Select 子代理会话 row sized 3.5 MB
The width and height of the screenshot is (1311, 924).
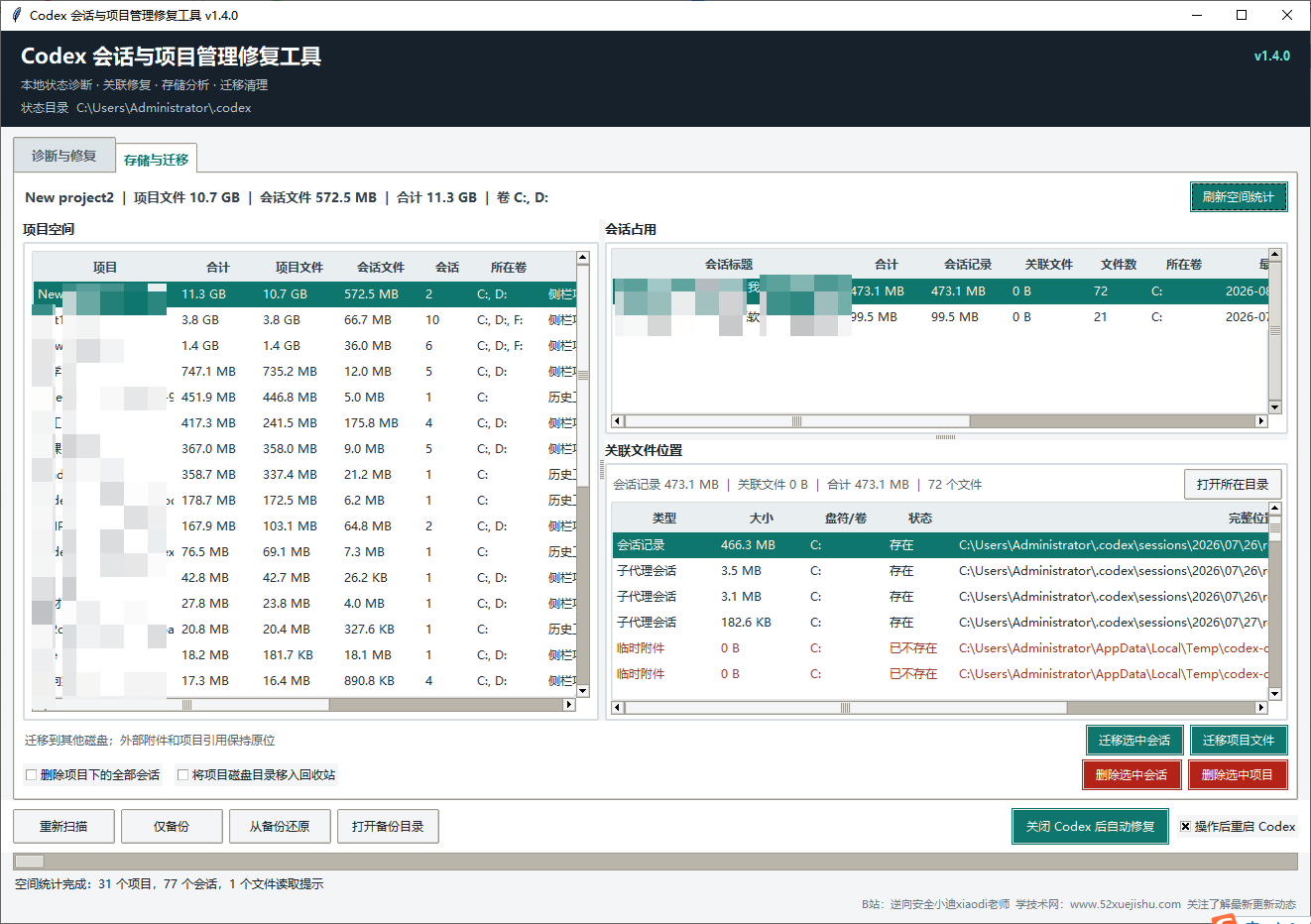[940, 571]
